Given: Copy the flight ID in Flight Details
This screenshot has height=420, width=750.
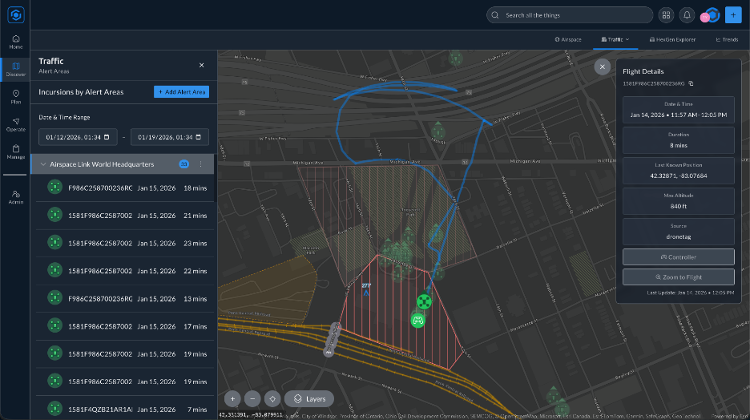Looking at the screenshot, I should click(x=690, y=83).
